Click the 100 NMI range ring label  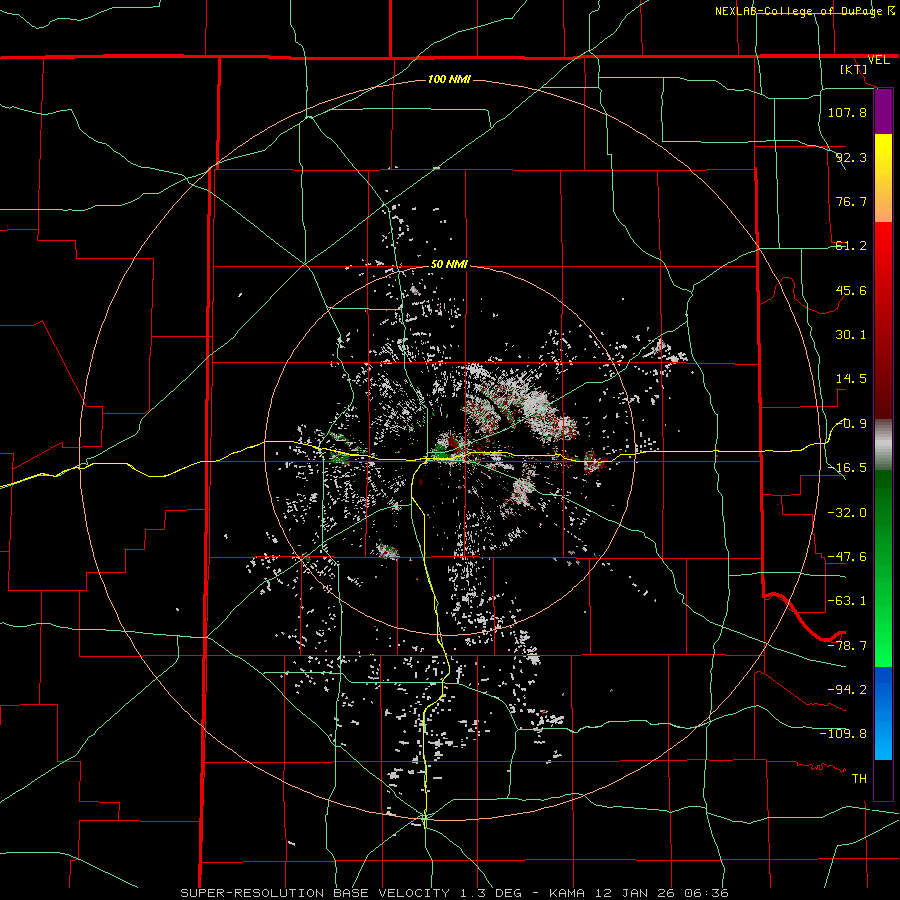point(449,79)
